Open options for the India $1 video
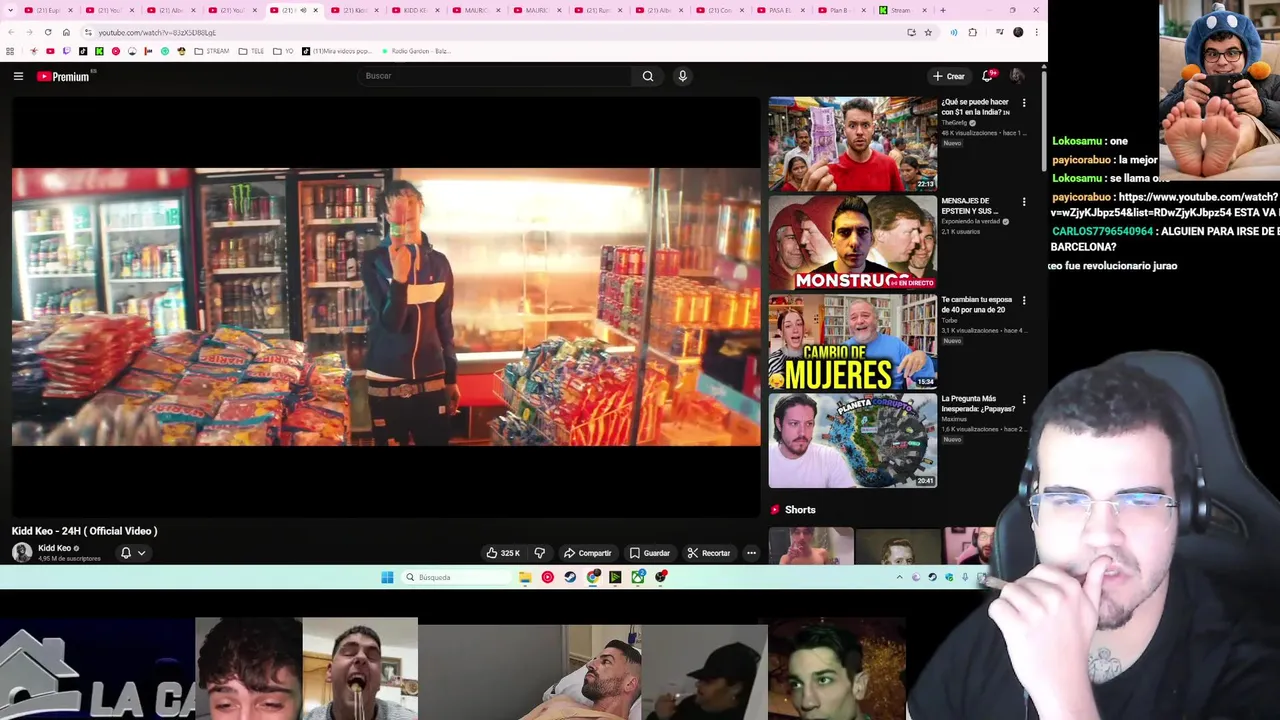Viewport: 1280px width, 720px height. (x=1023, y=103)
